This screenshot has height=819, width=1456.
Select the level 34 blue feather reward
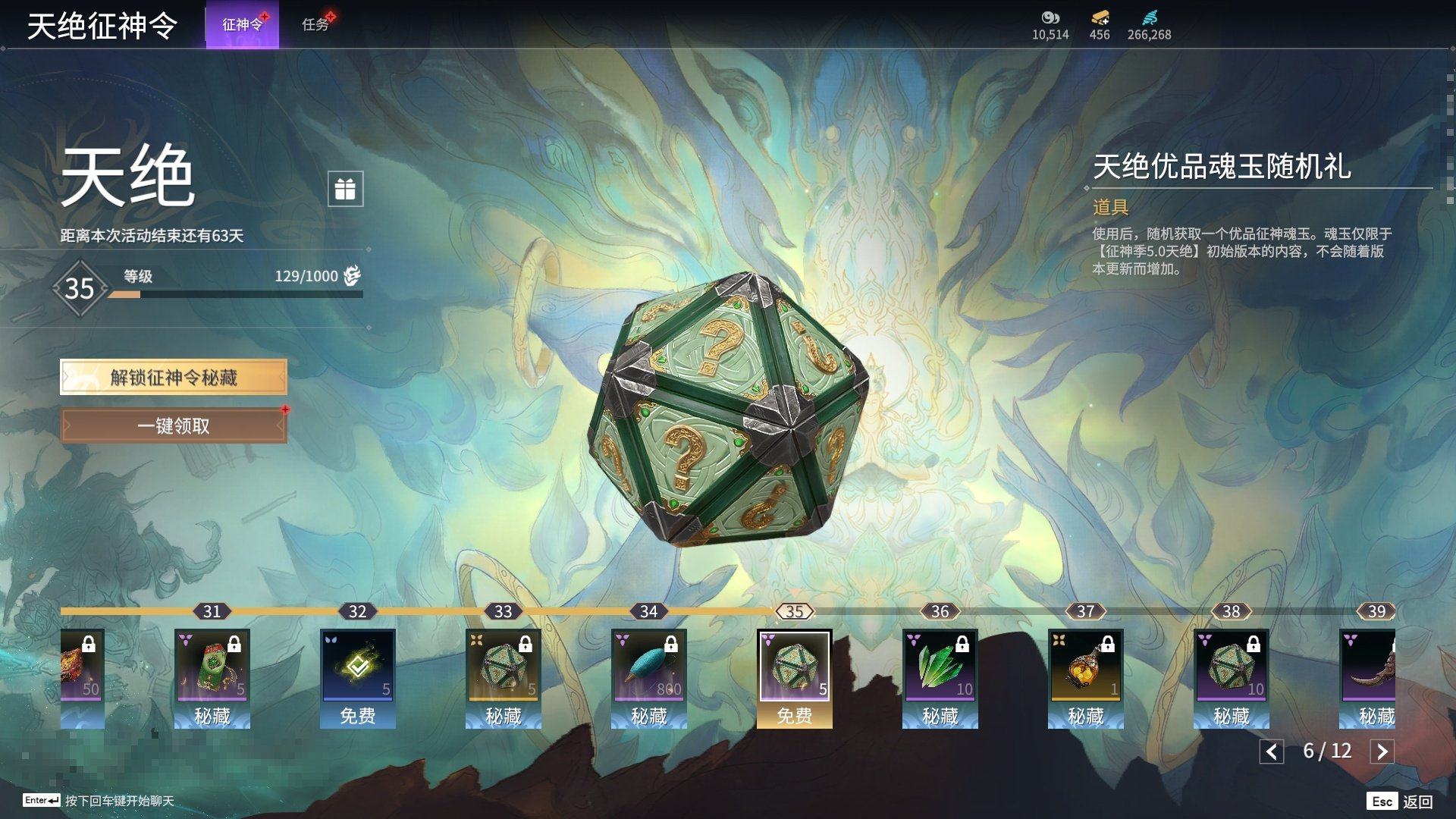[x=648, y=665]
